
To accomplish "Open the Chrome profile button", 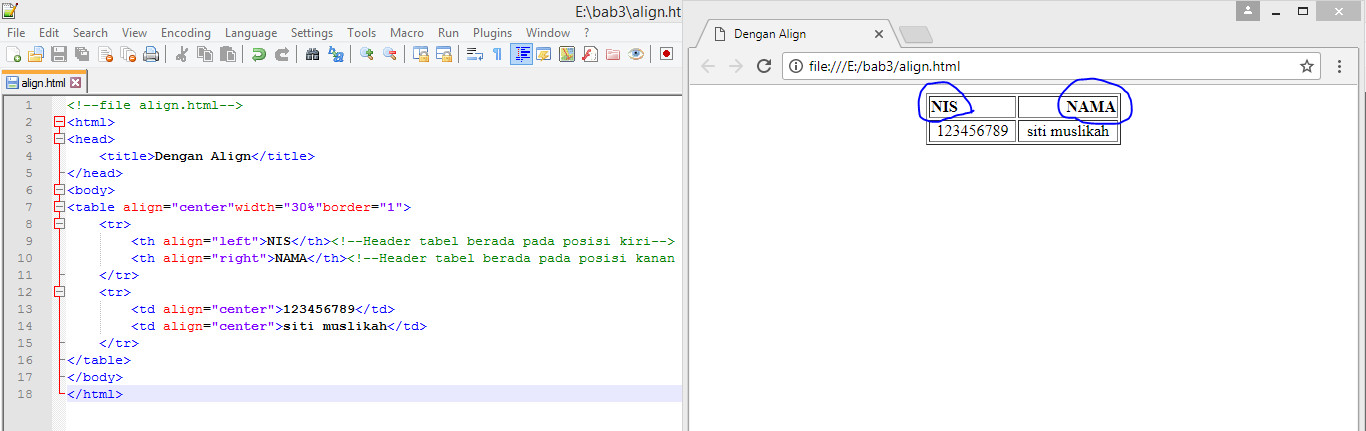I will [1247, 10].
